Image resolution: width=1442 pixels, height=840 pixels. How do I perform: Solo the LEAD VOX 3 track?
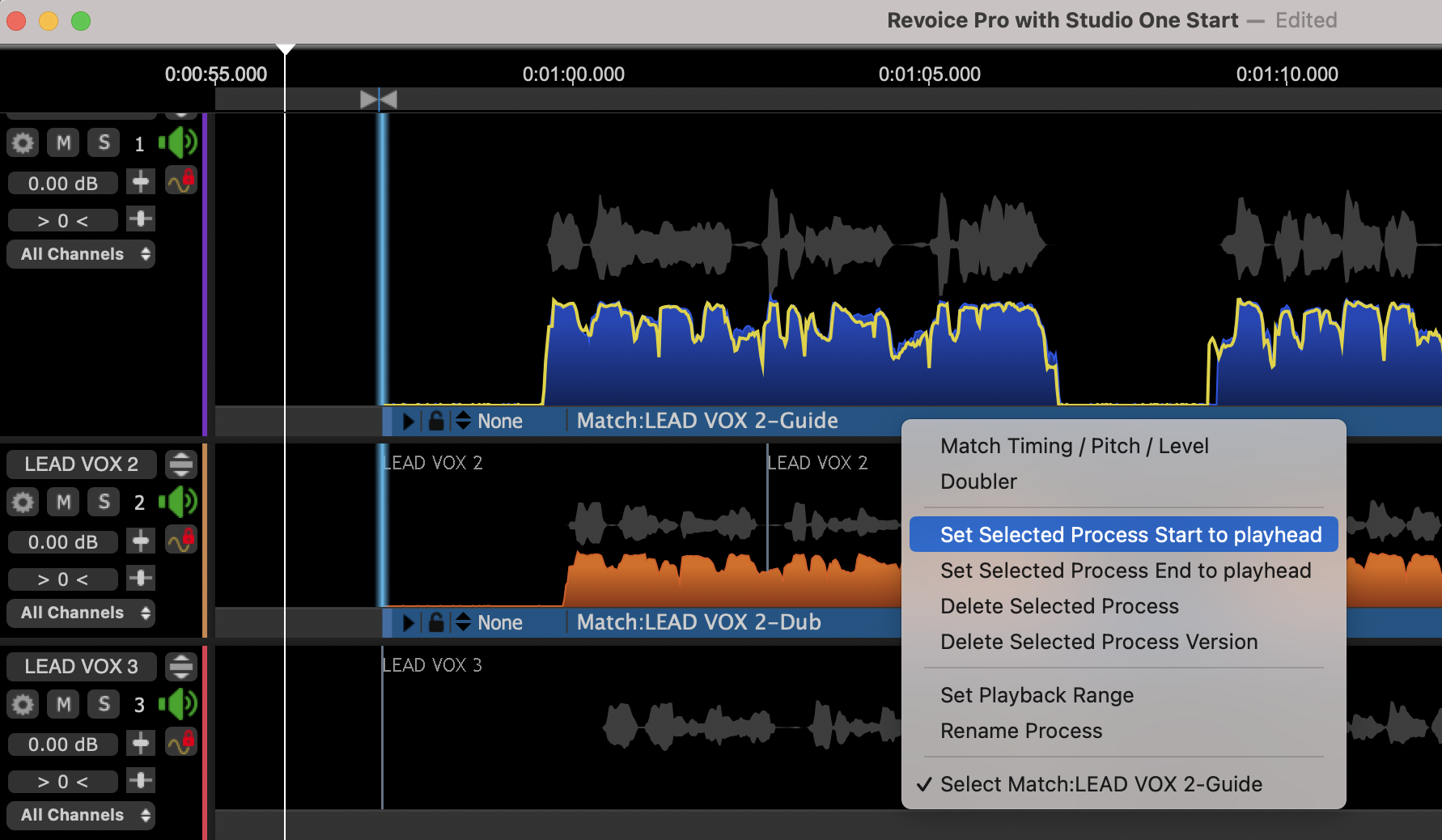104,704
